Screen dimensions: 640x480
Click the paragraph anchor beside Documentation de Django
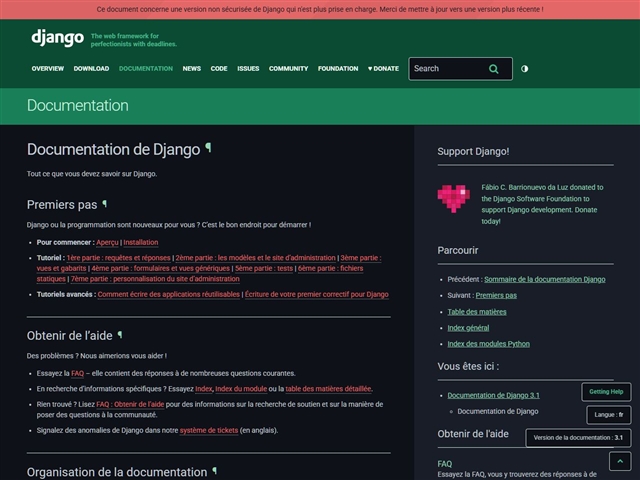coord(209,148)
